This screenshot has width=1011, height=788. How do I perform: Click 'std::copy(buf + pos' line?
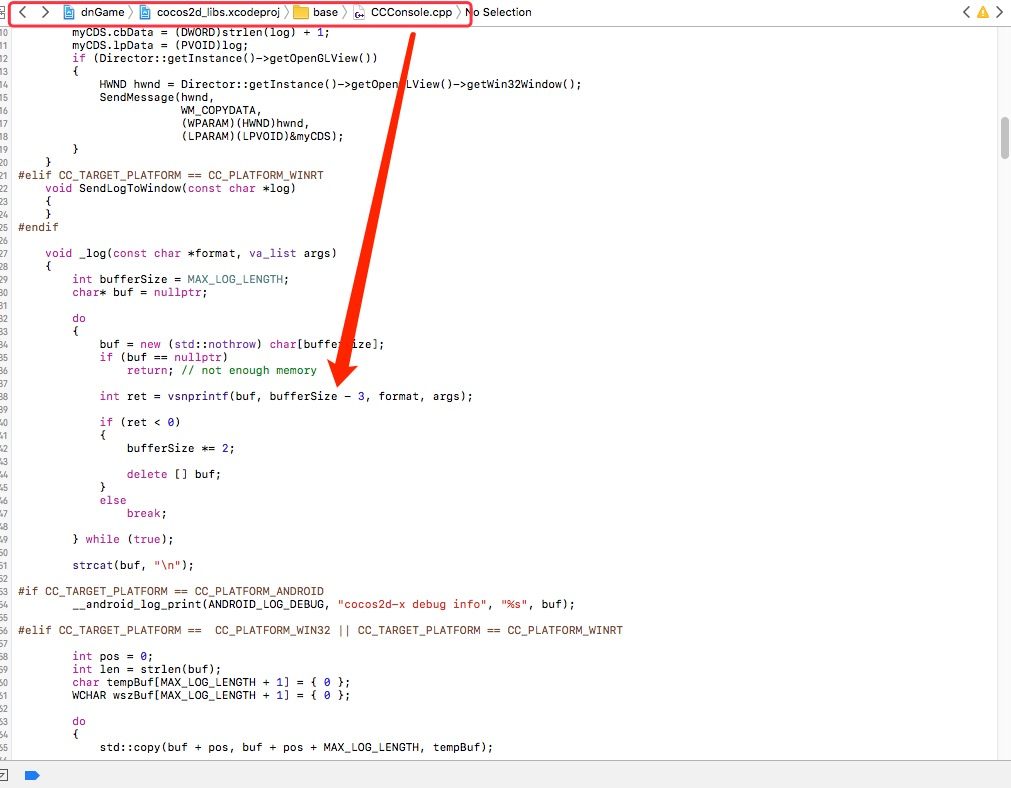tap(296, 747)
